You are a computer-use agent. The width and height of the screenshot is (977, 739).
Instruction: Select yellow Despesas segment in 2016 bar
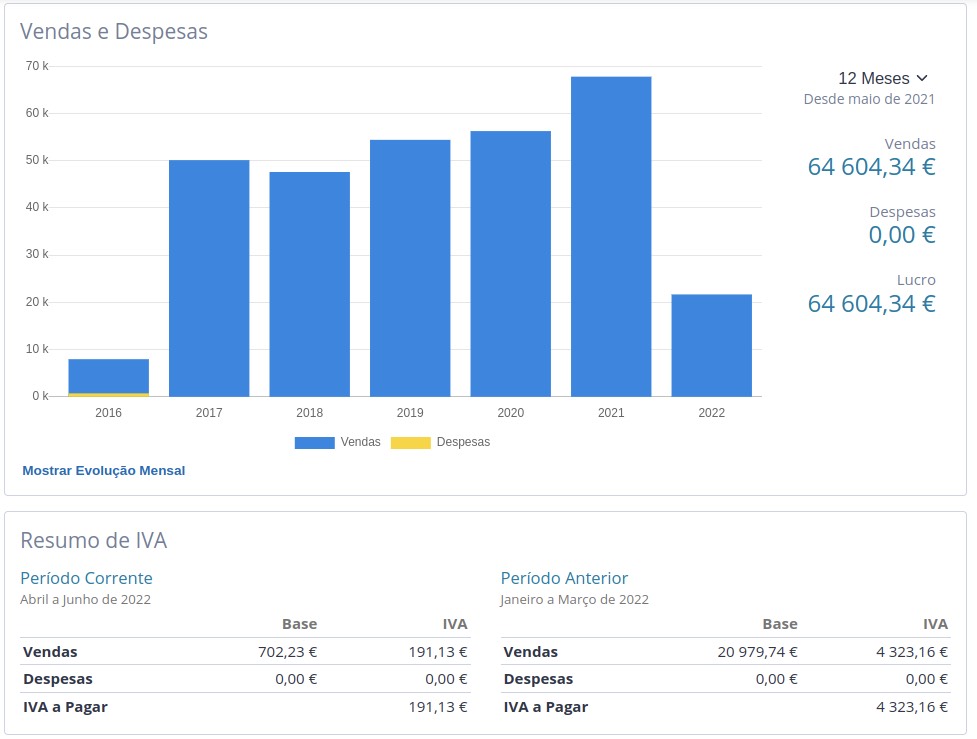[109, 394]
